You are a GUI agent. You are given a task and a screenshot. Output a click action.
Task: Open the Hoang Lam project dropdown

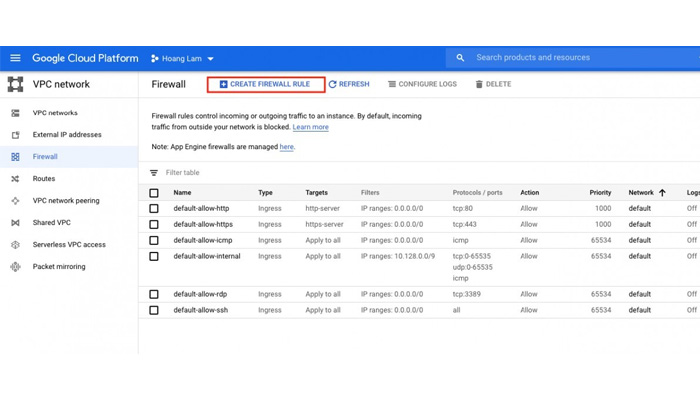point(183,58)
